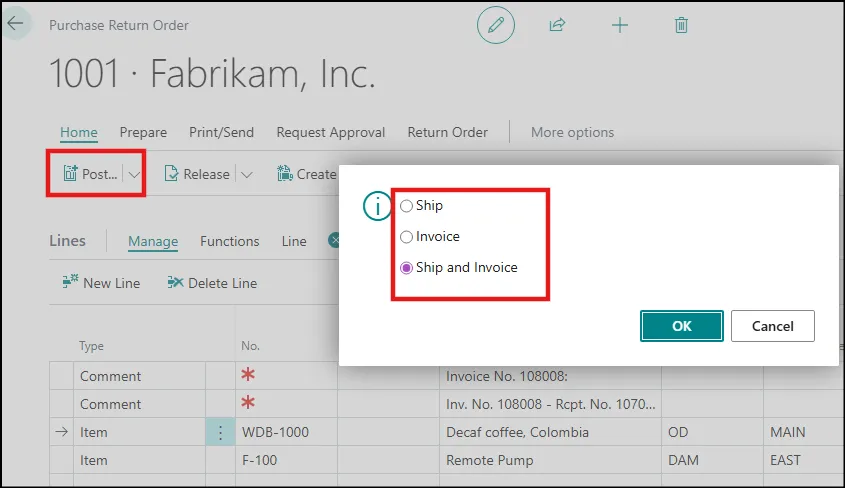Click the pencil edit icon
Screen dimensions: 845x488
click(496, 25)
